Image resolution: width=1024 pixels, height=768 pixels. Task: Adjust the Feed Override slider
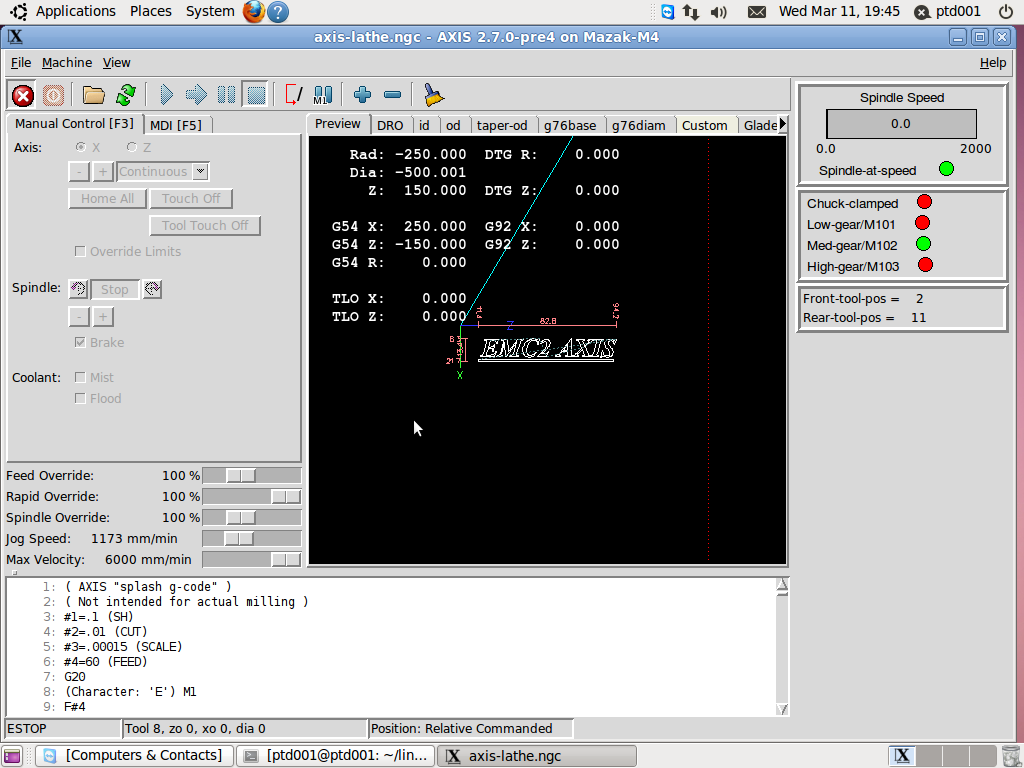click(241, 476)
